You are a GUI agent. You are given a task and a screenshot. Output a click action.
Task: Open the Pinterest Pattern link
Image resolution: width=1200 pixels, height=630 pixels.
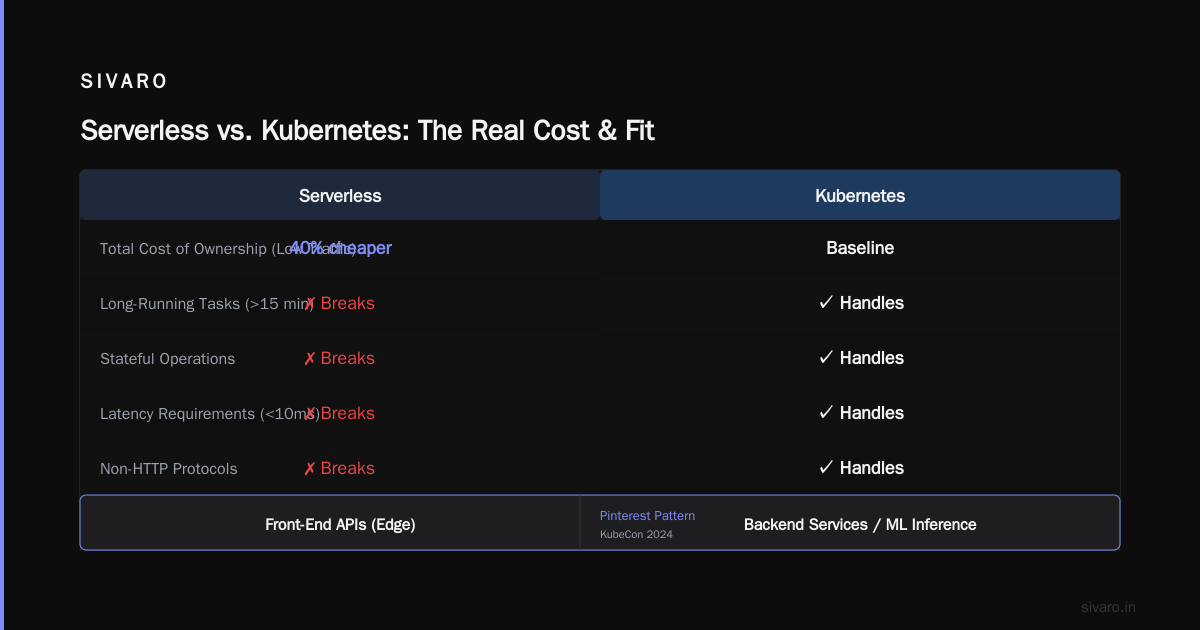click(647, 516)
